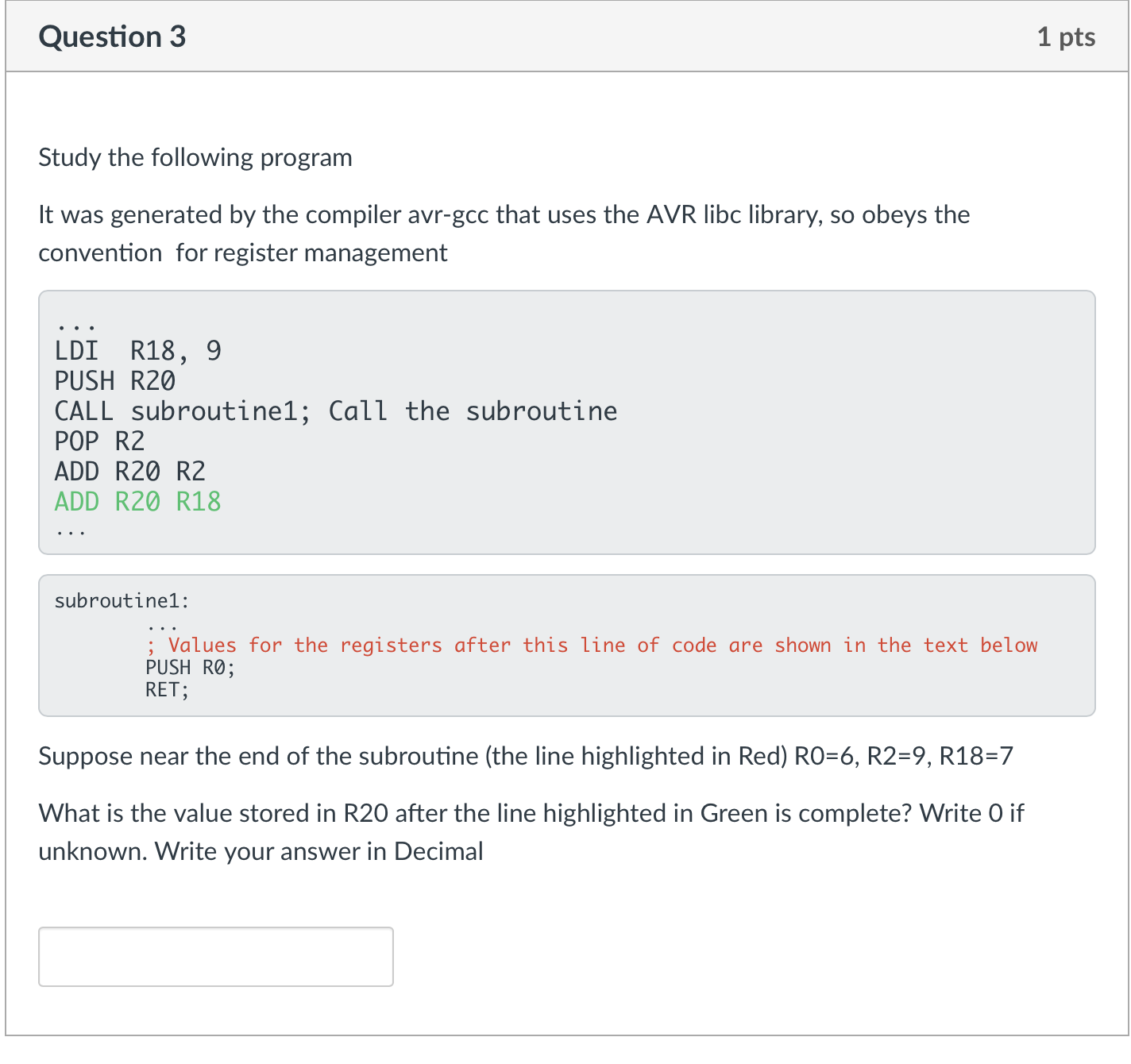Click the register values sentence in the prompt
This screenshot has width=1131, height=1064.
[x=524, y=755]
